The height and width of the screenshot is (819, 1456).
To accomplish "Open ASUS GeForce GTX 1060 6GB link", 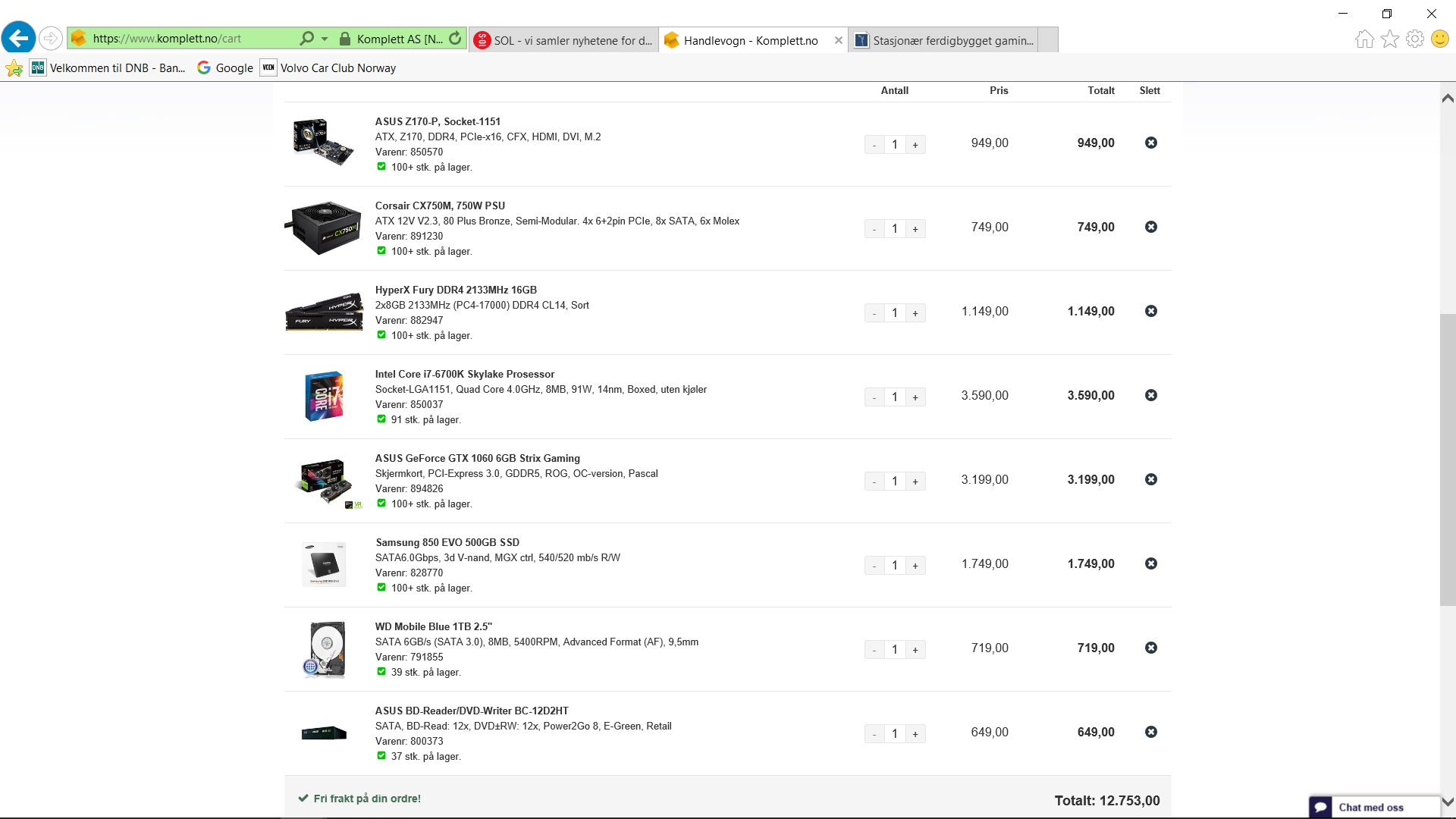I will click(478, 458).
